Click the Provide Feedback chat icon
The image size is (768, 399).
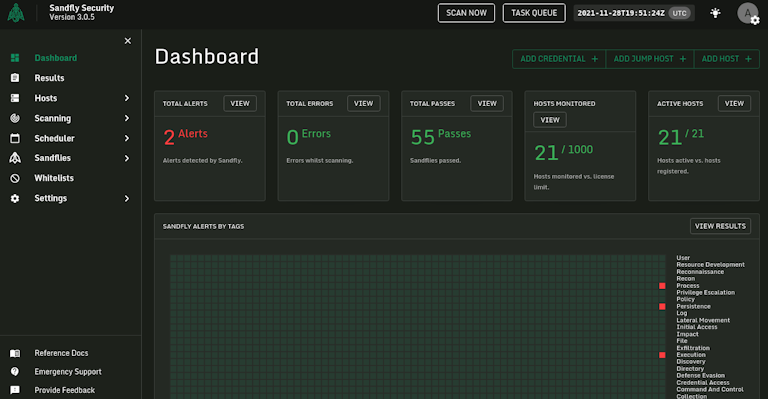[15, 390]
